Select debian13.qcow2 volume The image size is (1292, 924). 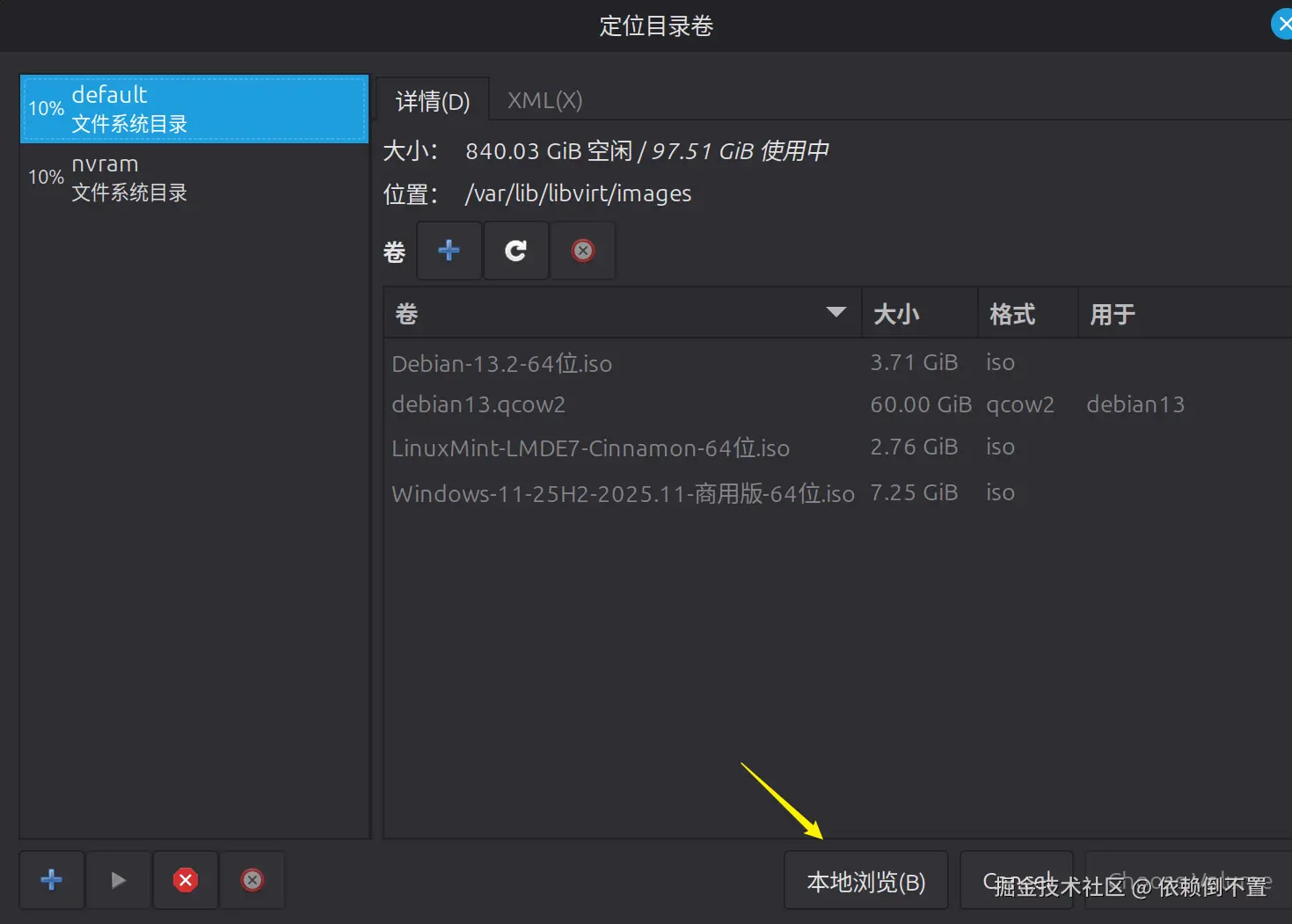(478, 404)
